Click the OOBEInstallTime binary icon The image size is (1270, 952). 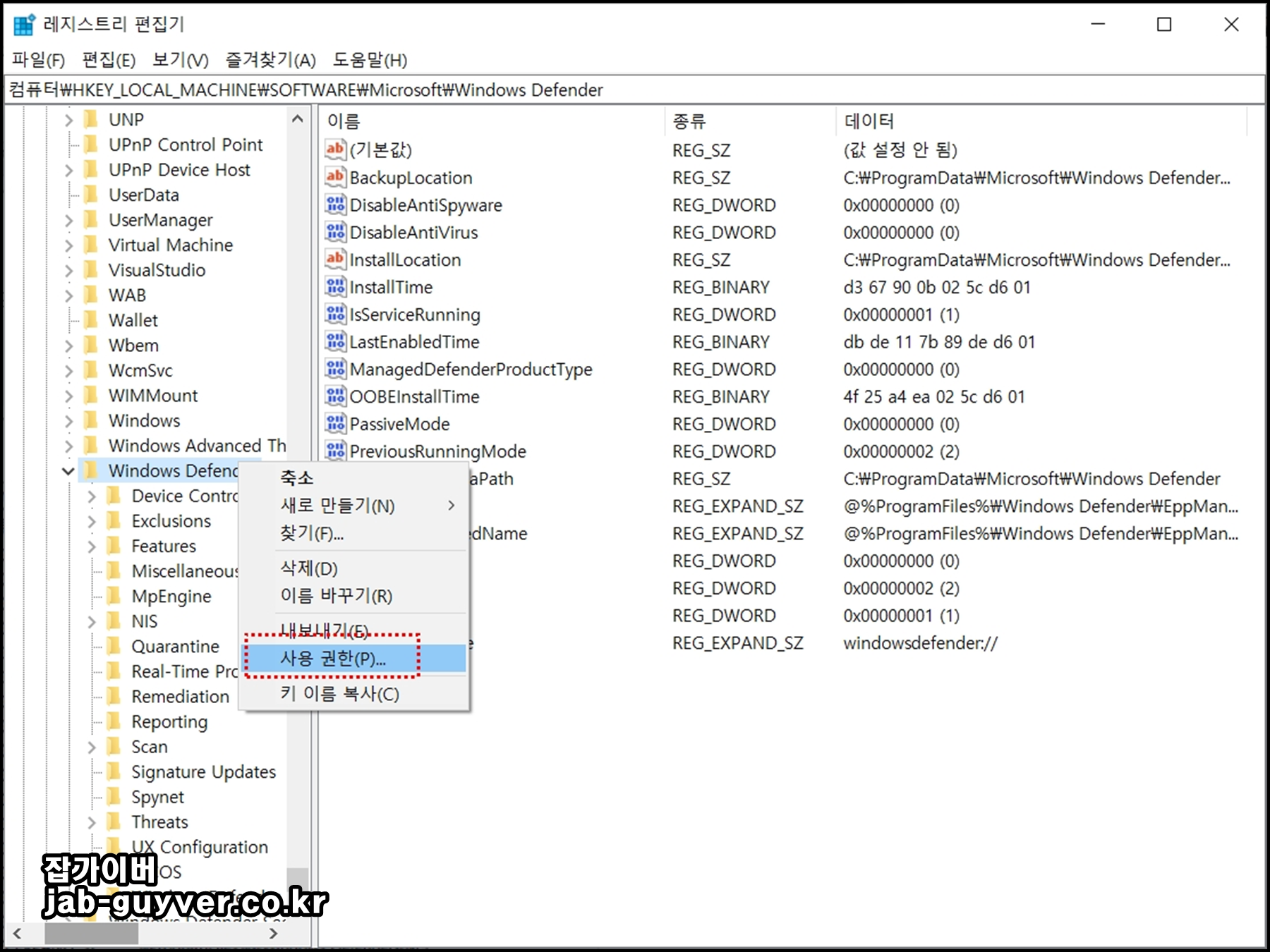(335, 396)
